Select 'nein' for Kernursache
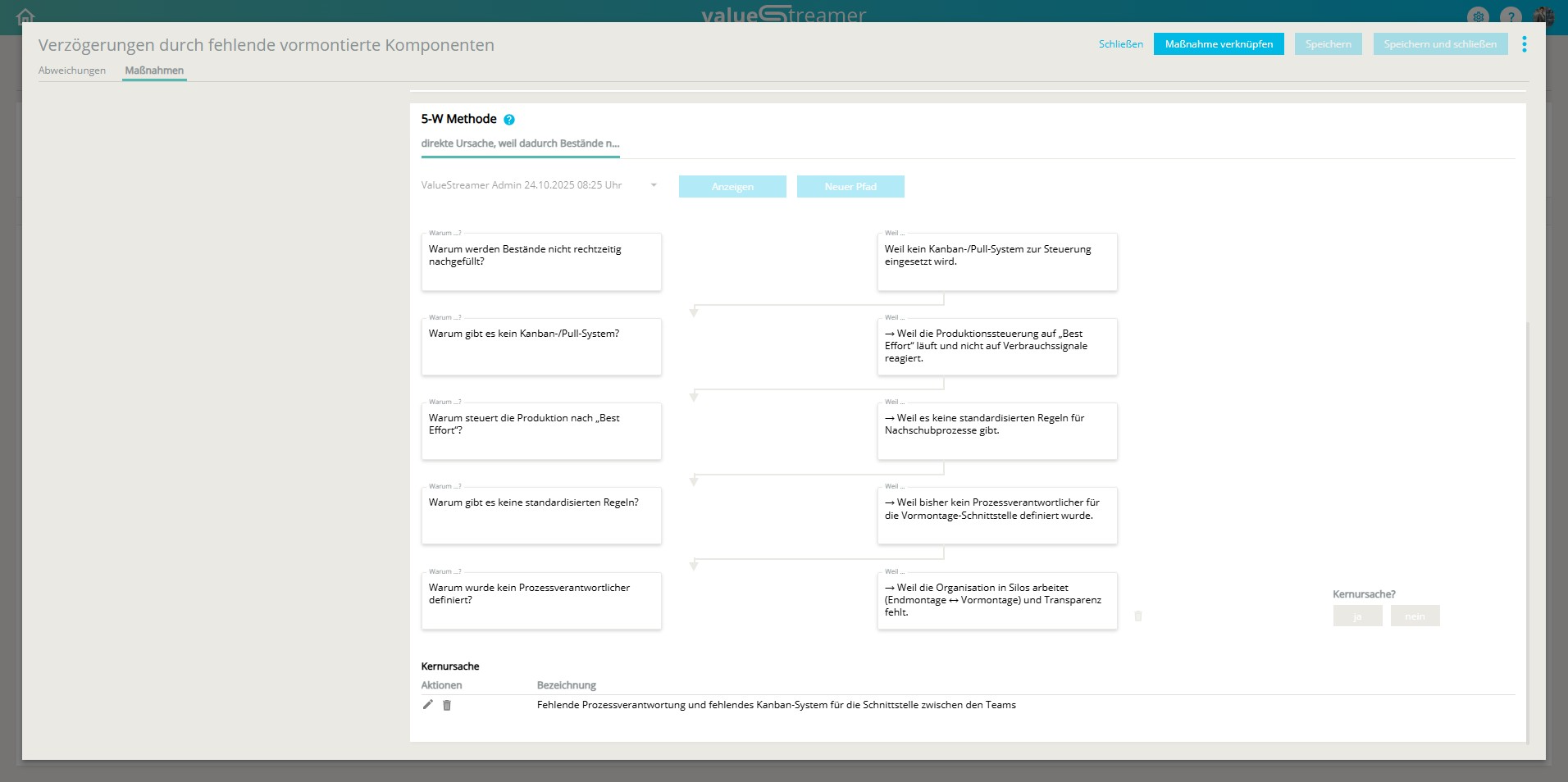Image resolution: width=1568 pixels, height=782 pixels. 1415,616
